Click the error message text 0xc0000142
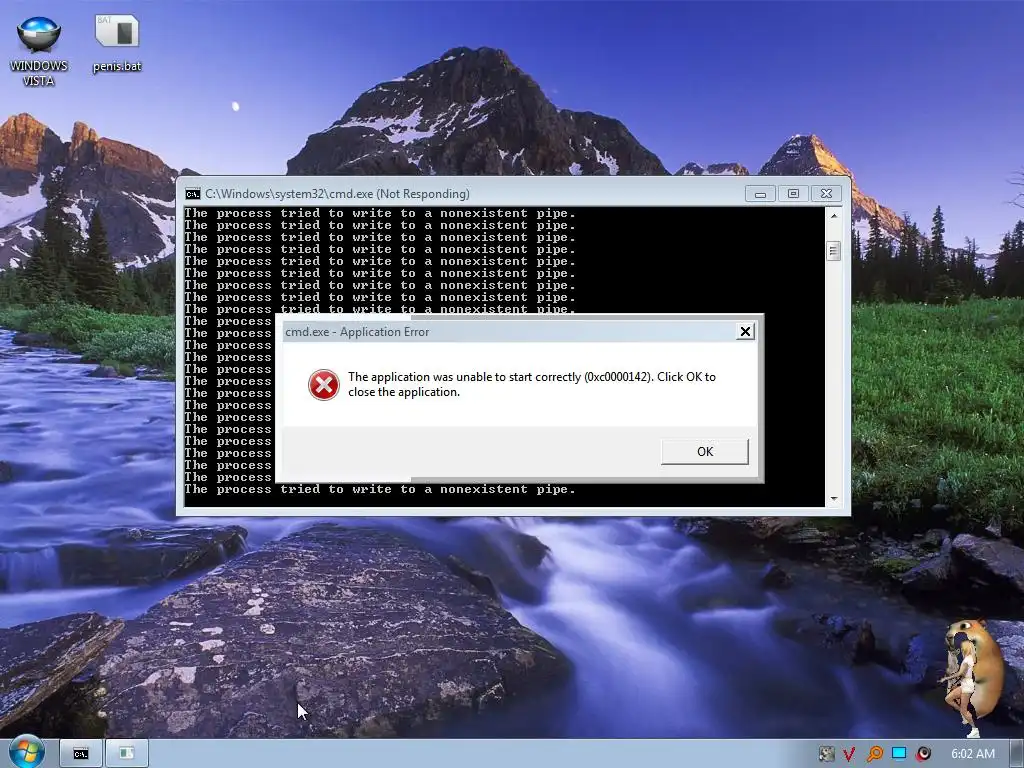 618,377
